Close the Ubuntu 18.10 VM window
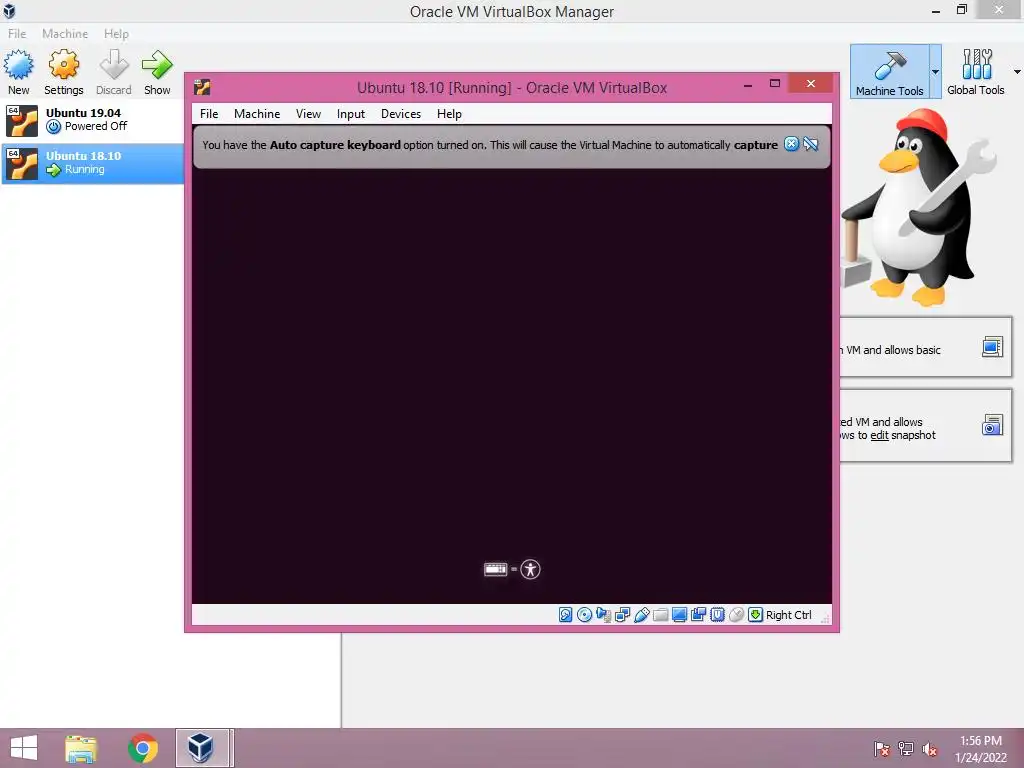Viewport: 1024px width, 768px height. pos(810,84)
